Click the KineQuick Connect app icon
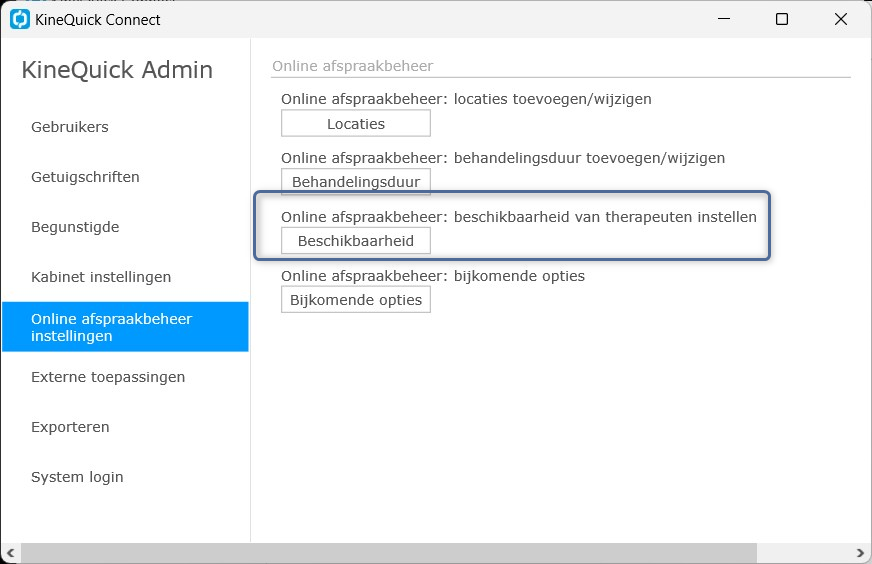872x564 pixels. pyautogui.click(x=20, y=19)
